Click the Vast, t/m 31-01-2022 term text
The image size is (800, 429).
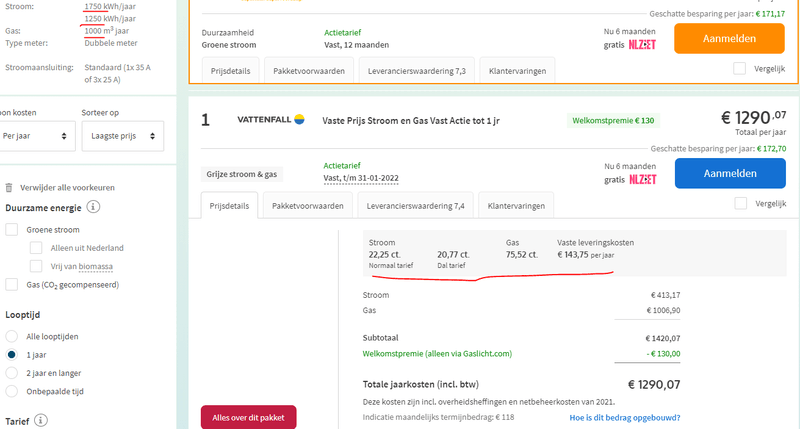361,178
